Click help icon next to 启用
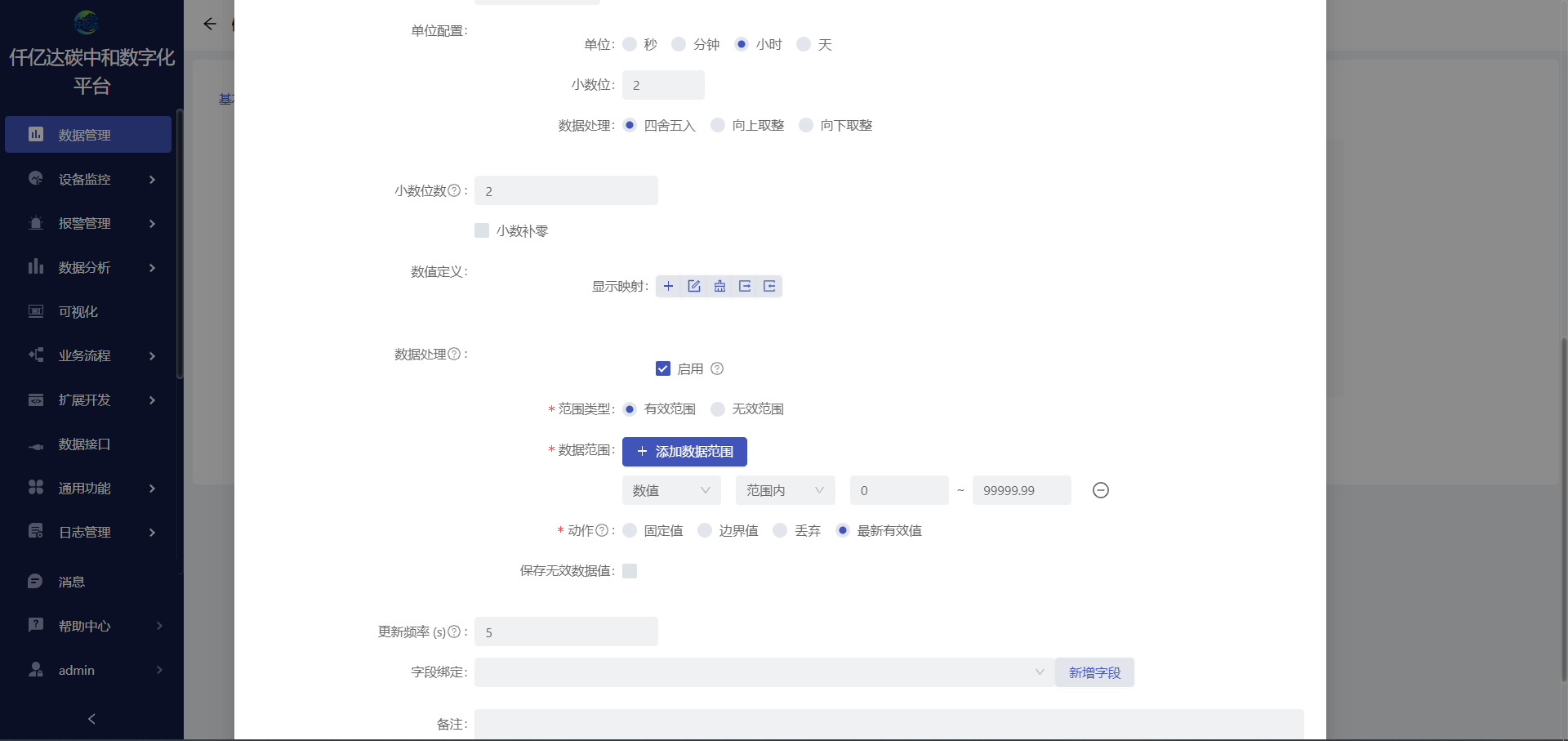 coord(717,368)
